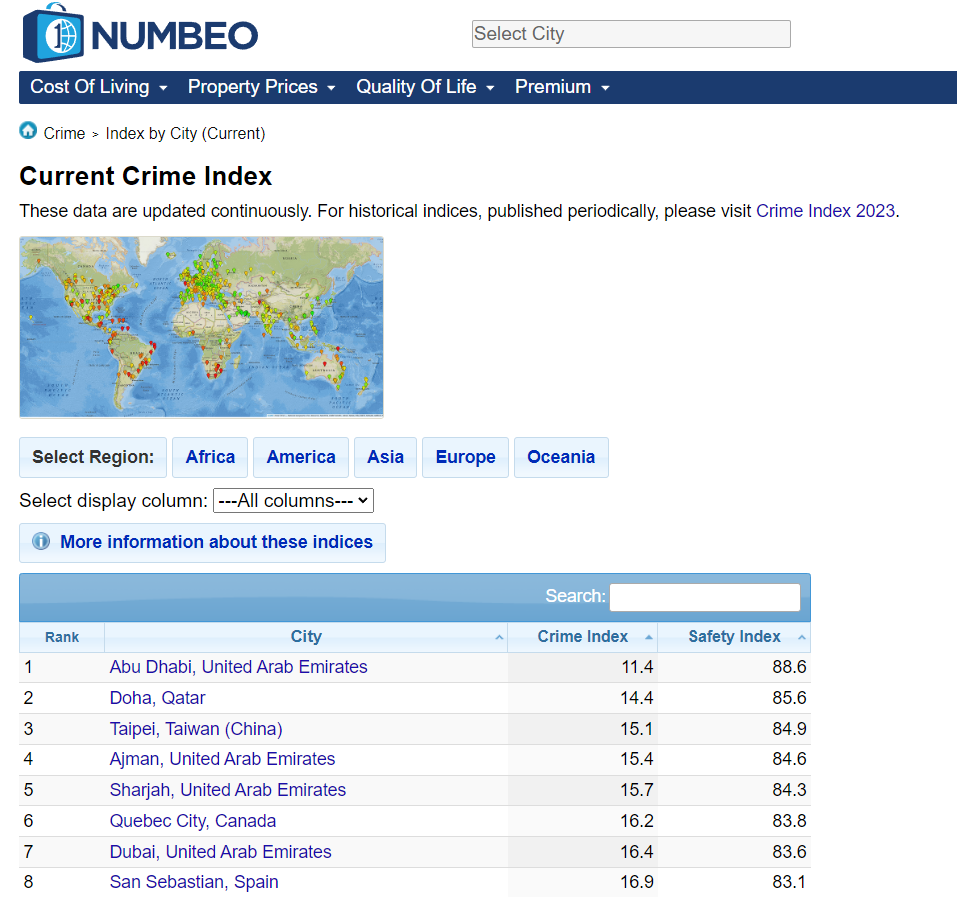Click the Crime breadcrumb link
Viewport: 957px width, 897px height.
point(64,133)
